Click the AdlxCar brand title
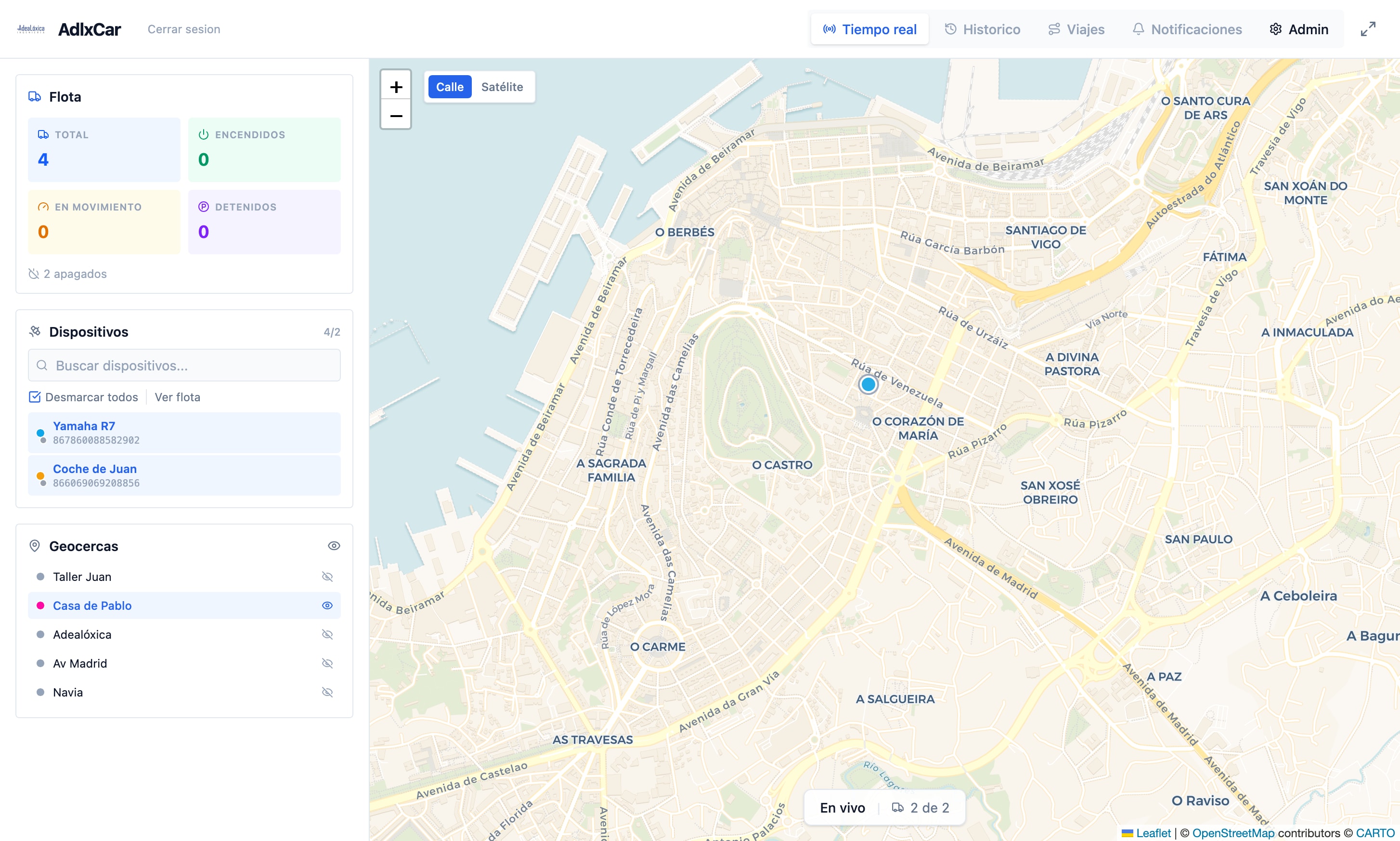 [x=90, y=29]
